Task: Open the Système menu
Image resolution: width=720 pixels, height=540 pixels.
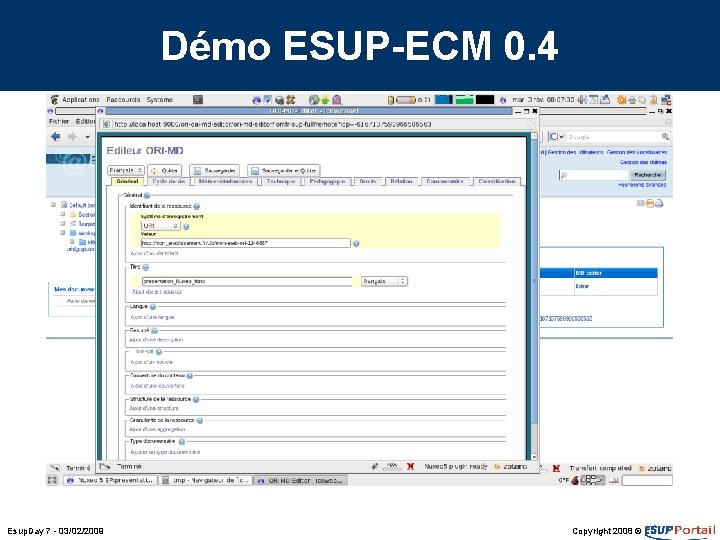Action: (x=160, y=100)
